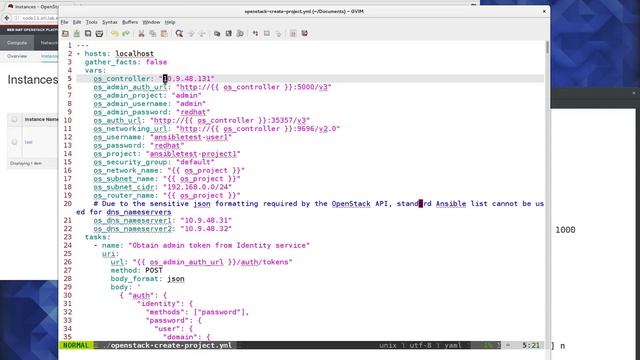Viewport: 640px width, 360px height.
Task: Click the Jump to tag toolbar icon
Action: [x=278, y=33]
